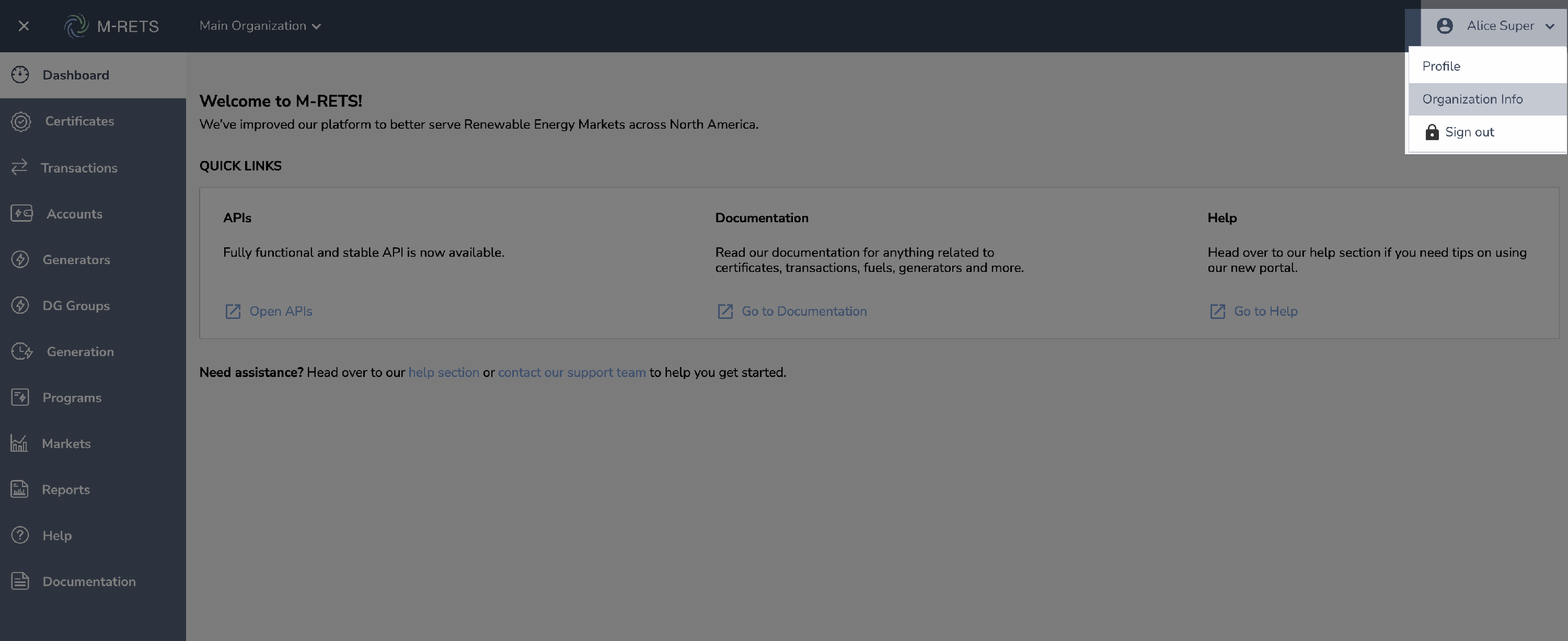This screenshot has width=1568, height=641.
Task: Click the M-RETS swirl logo
Action: 77,26
